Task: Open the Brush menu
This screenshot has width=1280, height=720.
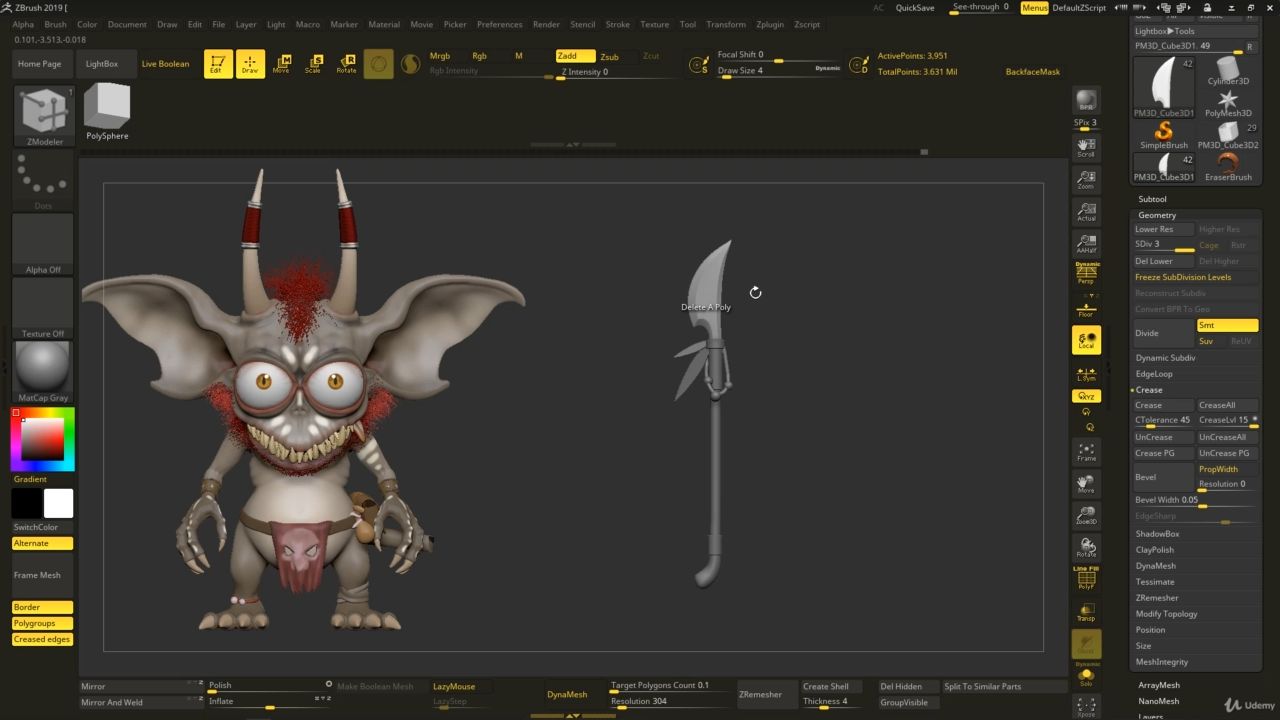Action: [x=56, y=24]
